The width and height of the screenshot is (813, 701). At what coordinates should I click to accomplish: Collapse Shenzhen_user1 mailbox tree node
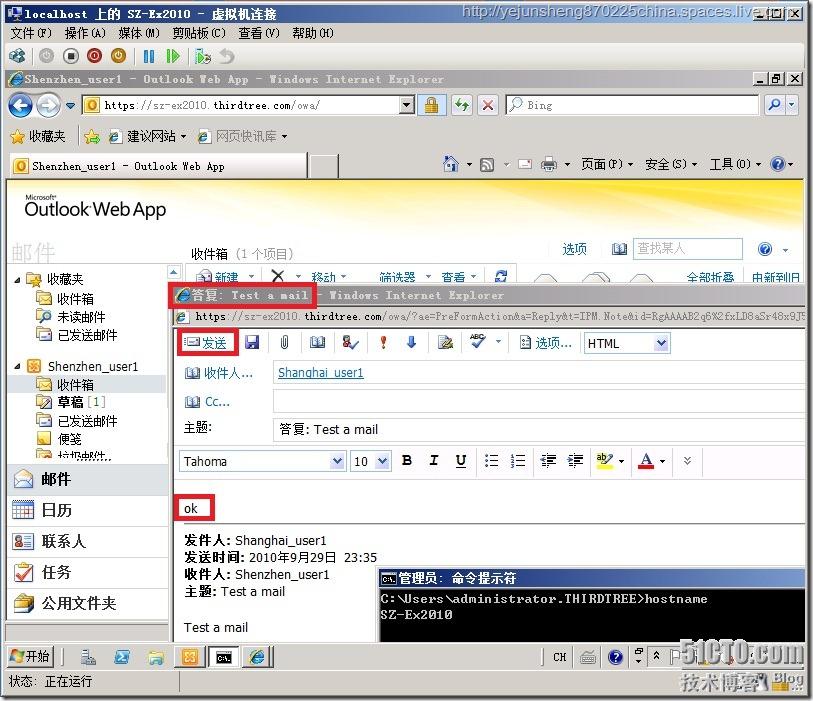pyautogui.click(x=17, y=366)
